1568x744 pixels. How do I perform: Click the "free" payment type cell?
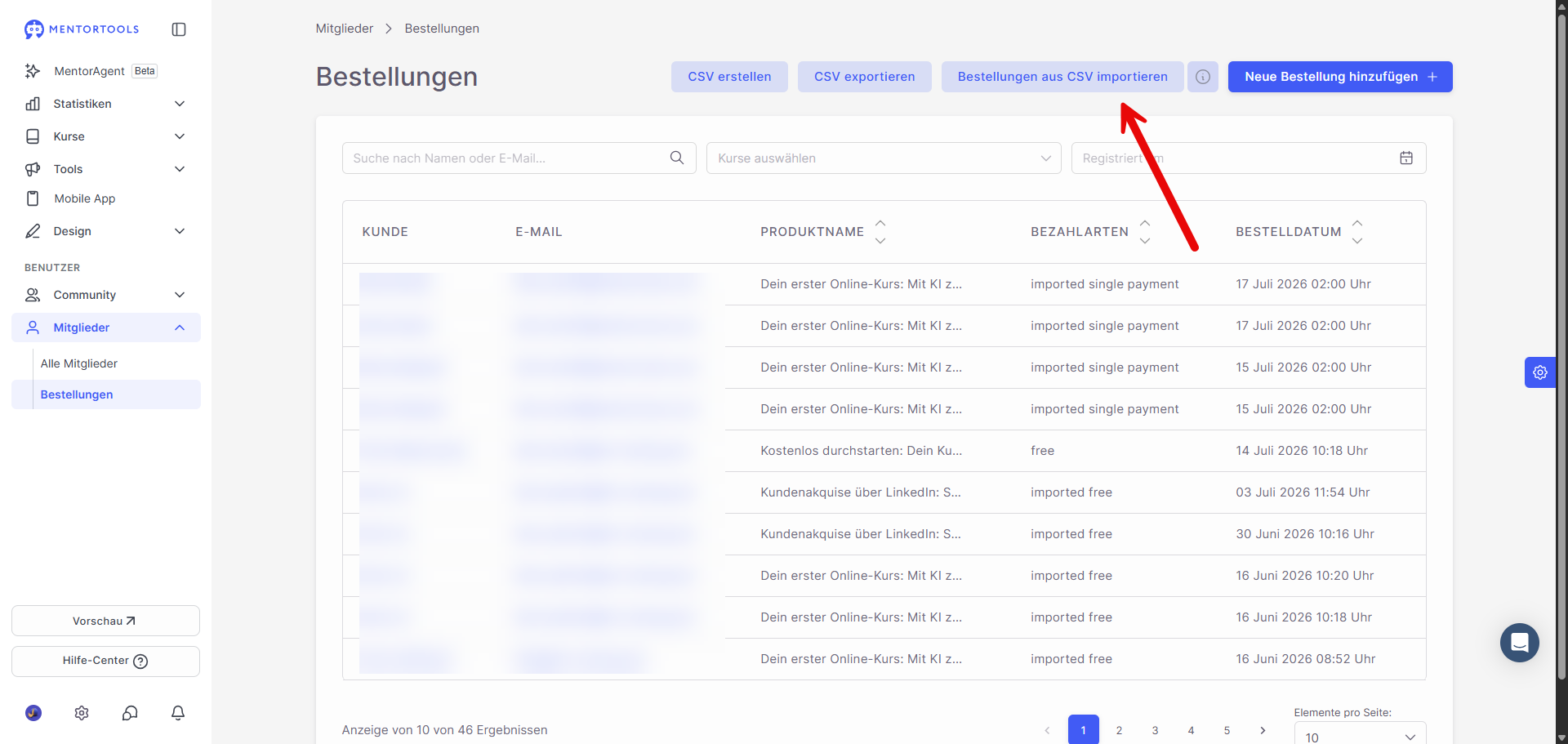pos(1042,451)
